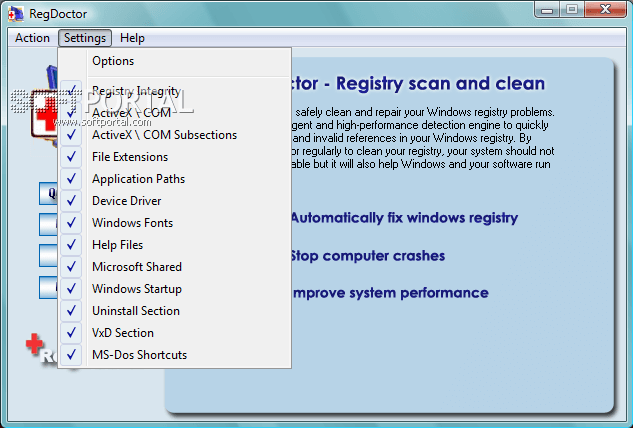Uncheck the Help Files option
The height and width of the screenshot is (428, 633).
pyautogui.click(x=175, y=245)
